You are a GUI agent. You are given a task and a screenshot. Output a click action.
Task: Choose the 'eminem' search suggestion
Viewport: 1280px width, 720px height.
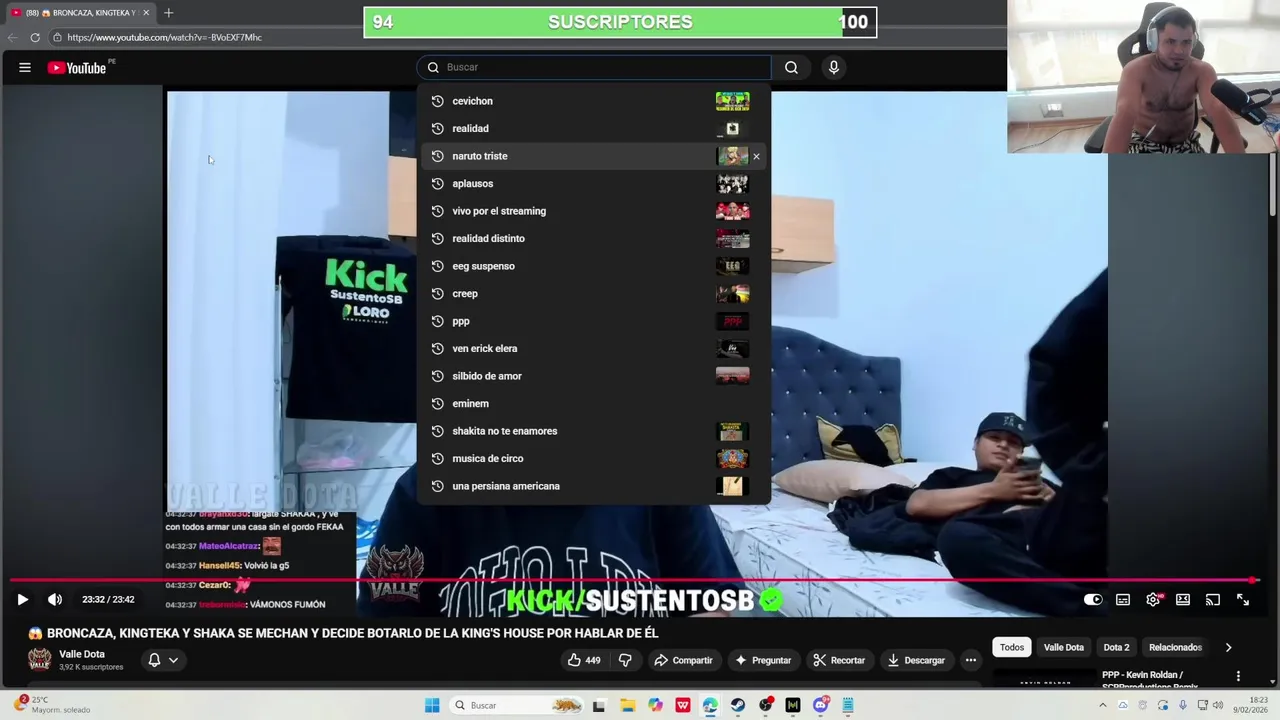(594, 403)
